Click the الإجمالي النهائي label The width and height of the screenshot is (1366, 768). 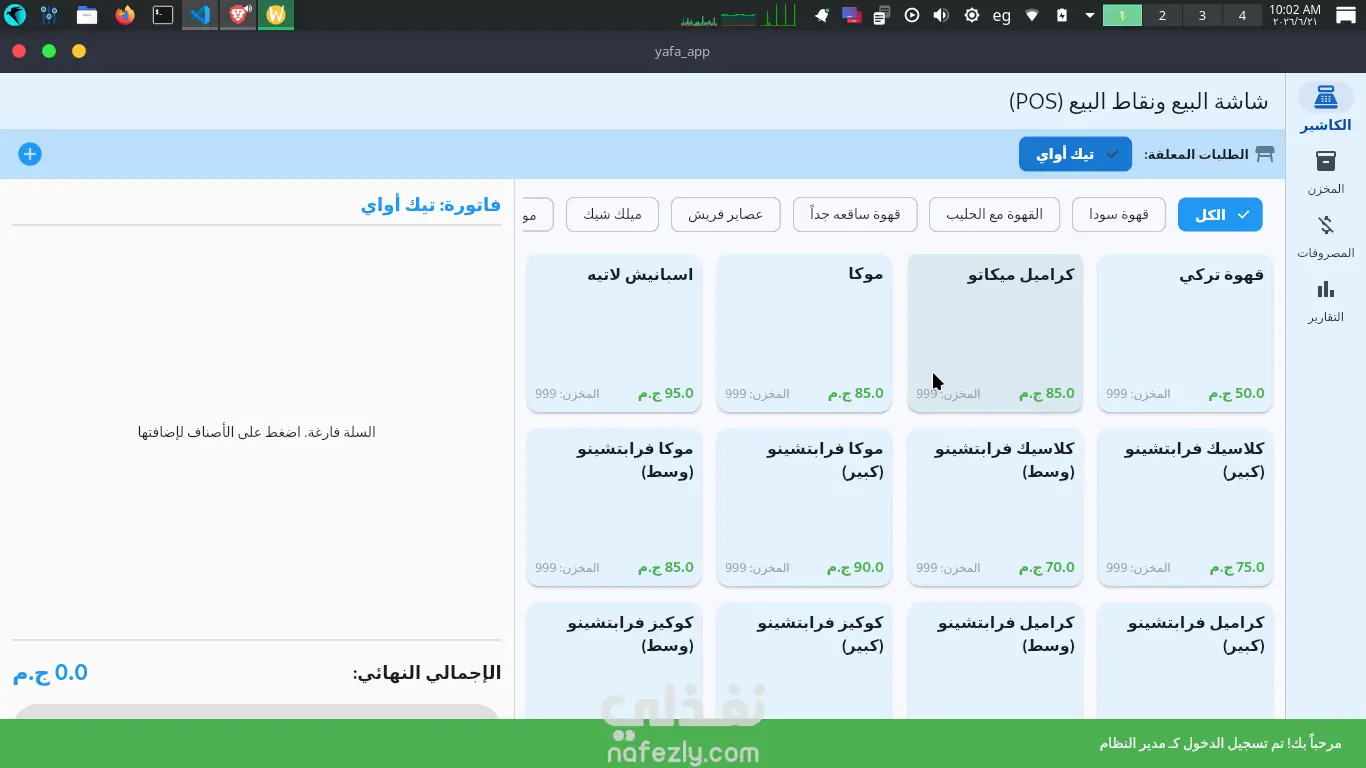427,673
